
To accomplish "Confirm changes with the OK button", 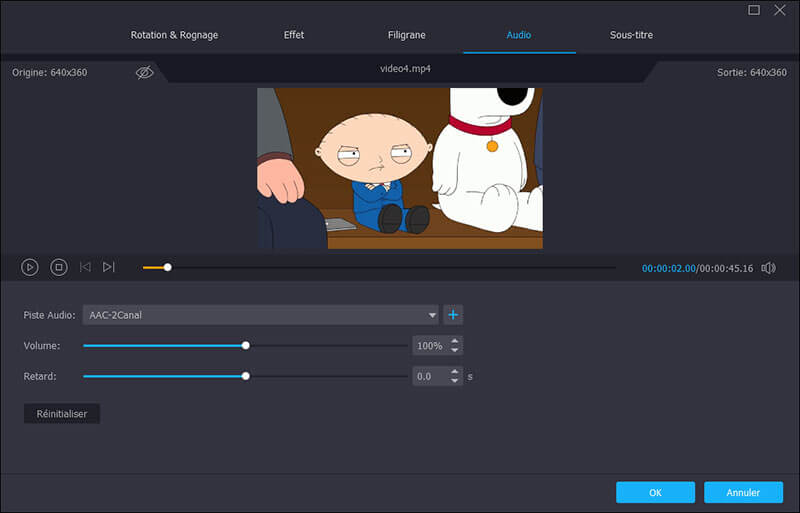I will point(655,492).
